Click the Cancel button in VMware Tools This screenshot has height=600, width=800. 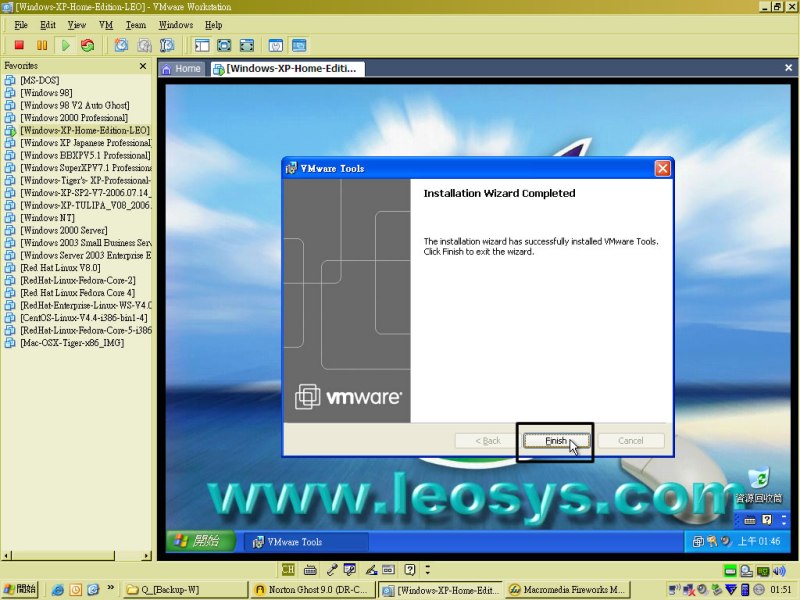coord(631,441)
